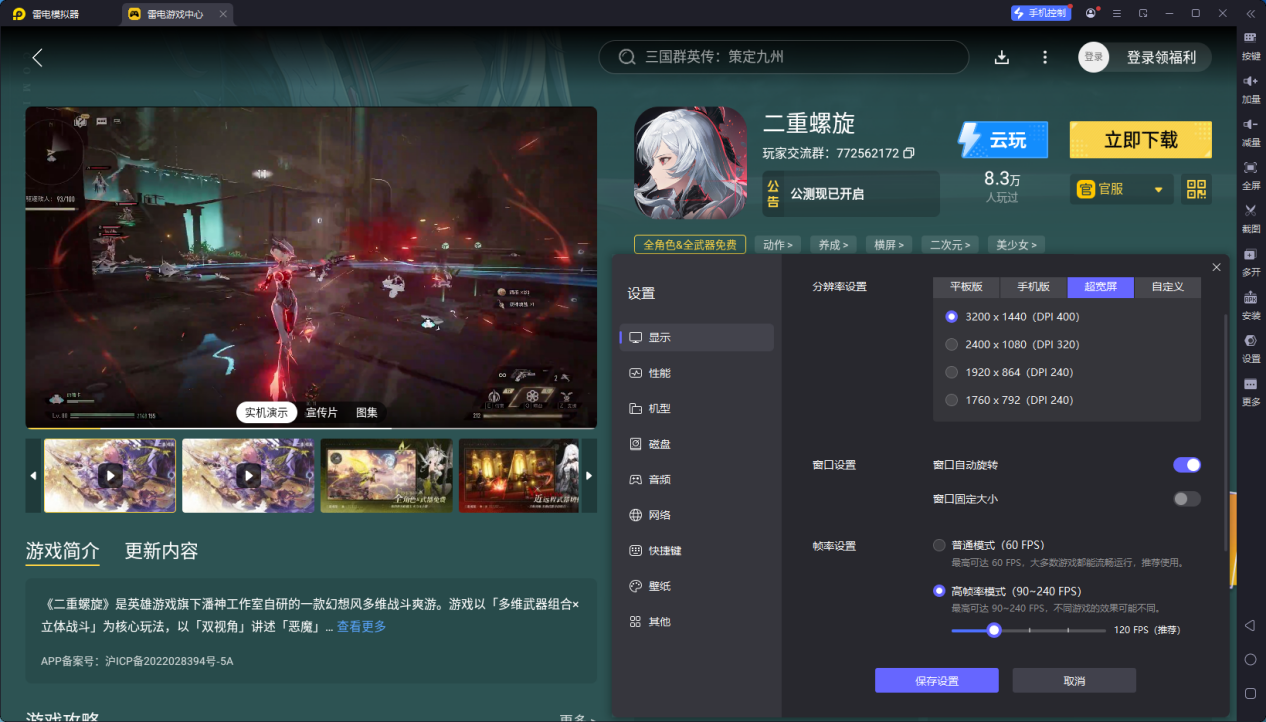Open the 机型 settings section
The width and height of the screenshot is (1266, 722).
coord(696,409)
